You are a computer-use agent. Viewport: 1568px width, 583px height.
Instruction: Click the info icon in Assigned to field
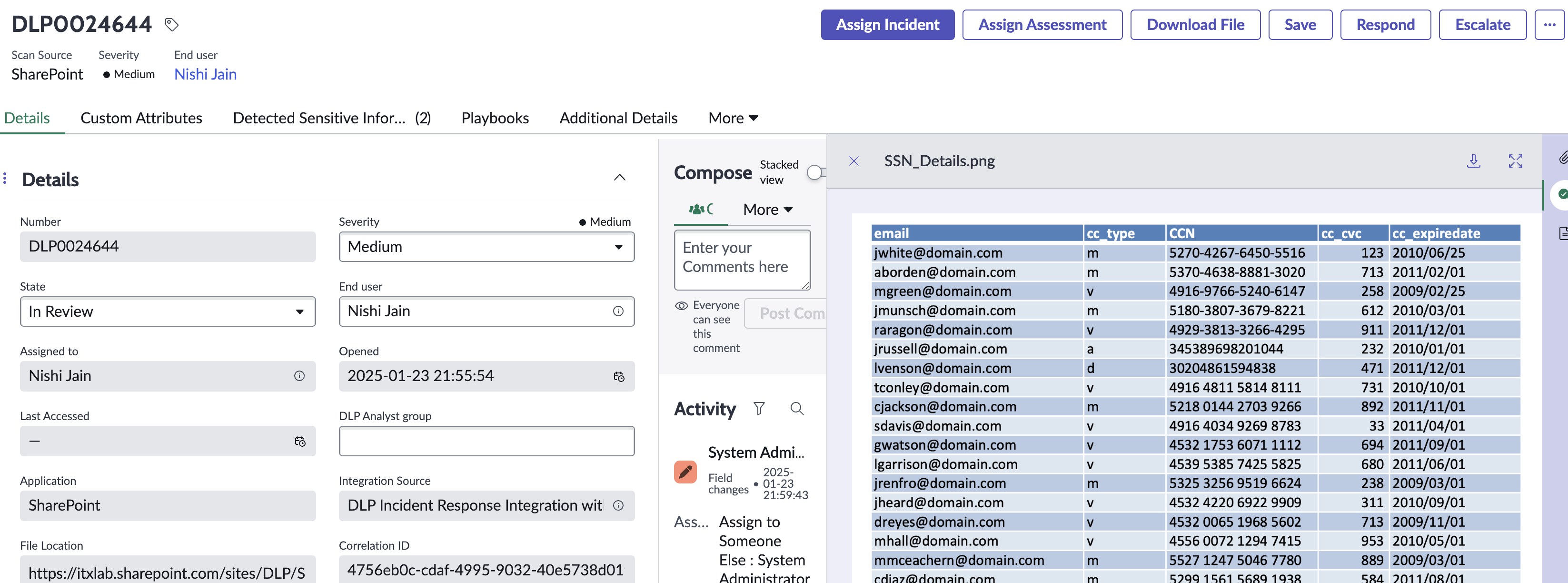tap(299, 376)
